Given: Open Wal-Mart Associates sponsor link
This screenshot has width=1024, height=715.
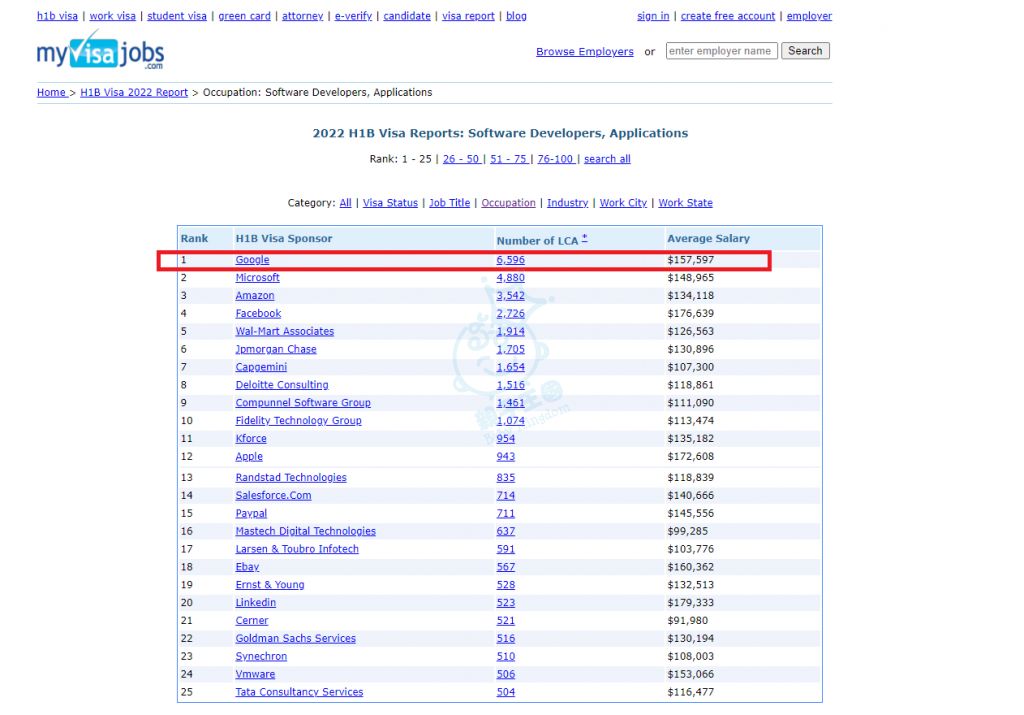Looking at the screenshot, I should (x=285, y=331).
